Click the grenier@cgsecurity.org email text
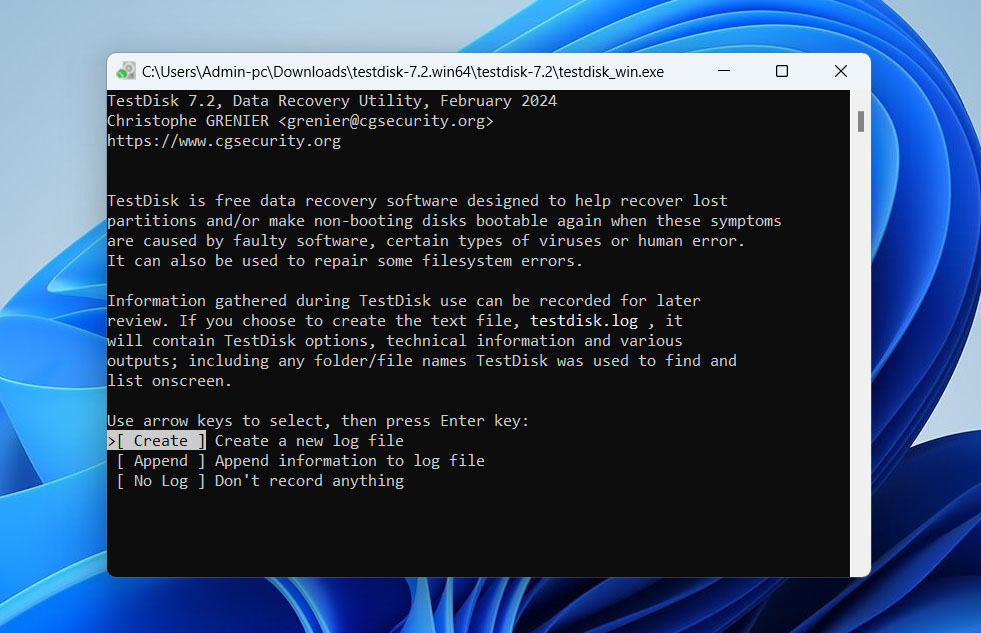Viewport: 981px width, 633px height. 386,121
